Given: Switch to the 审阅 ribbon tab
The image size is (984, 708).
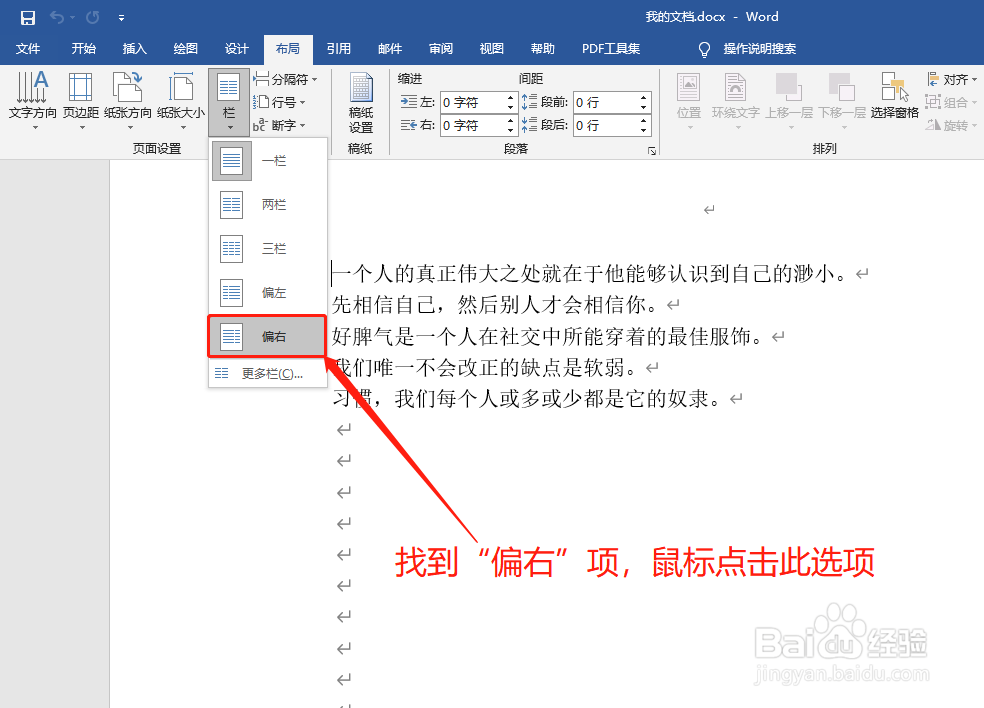Looking at the screenshot, I should (x=441, y=48).
